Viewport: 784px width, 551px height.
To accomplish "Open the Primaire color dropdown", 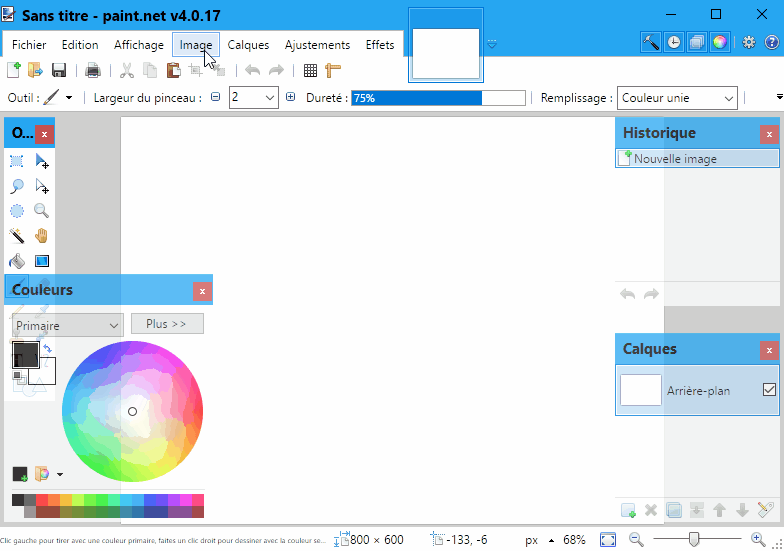I will tap(67, 326).
